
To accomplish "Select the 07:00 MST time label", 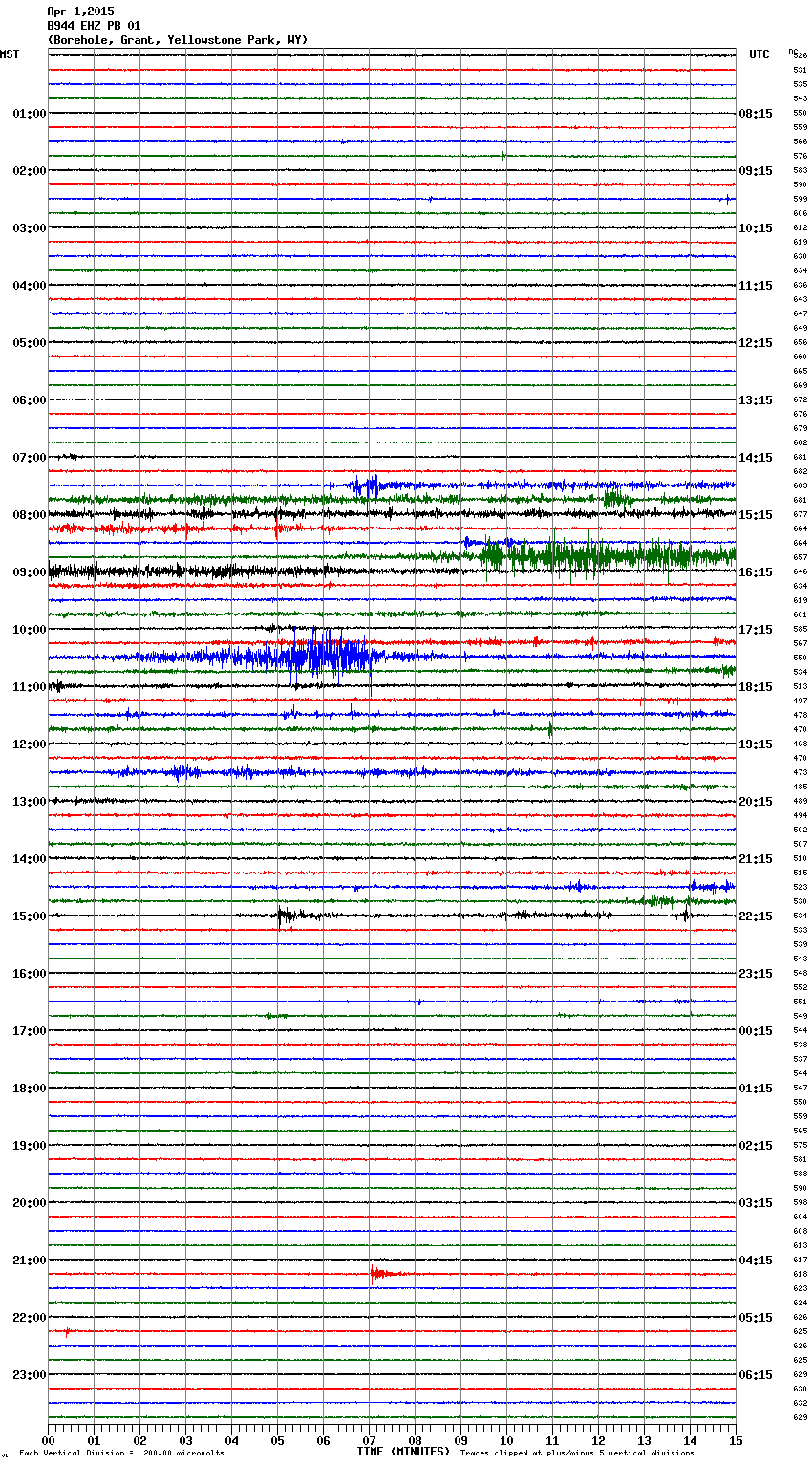I will click(x=30, y=458).
